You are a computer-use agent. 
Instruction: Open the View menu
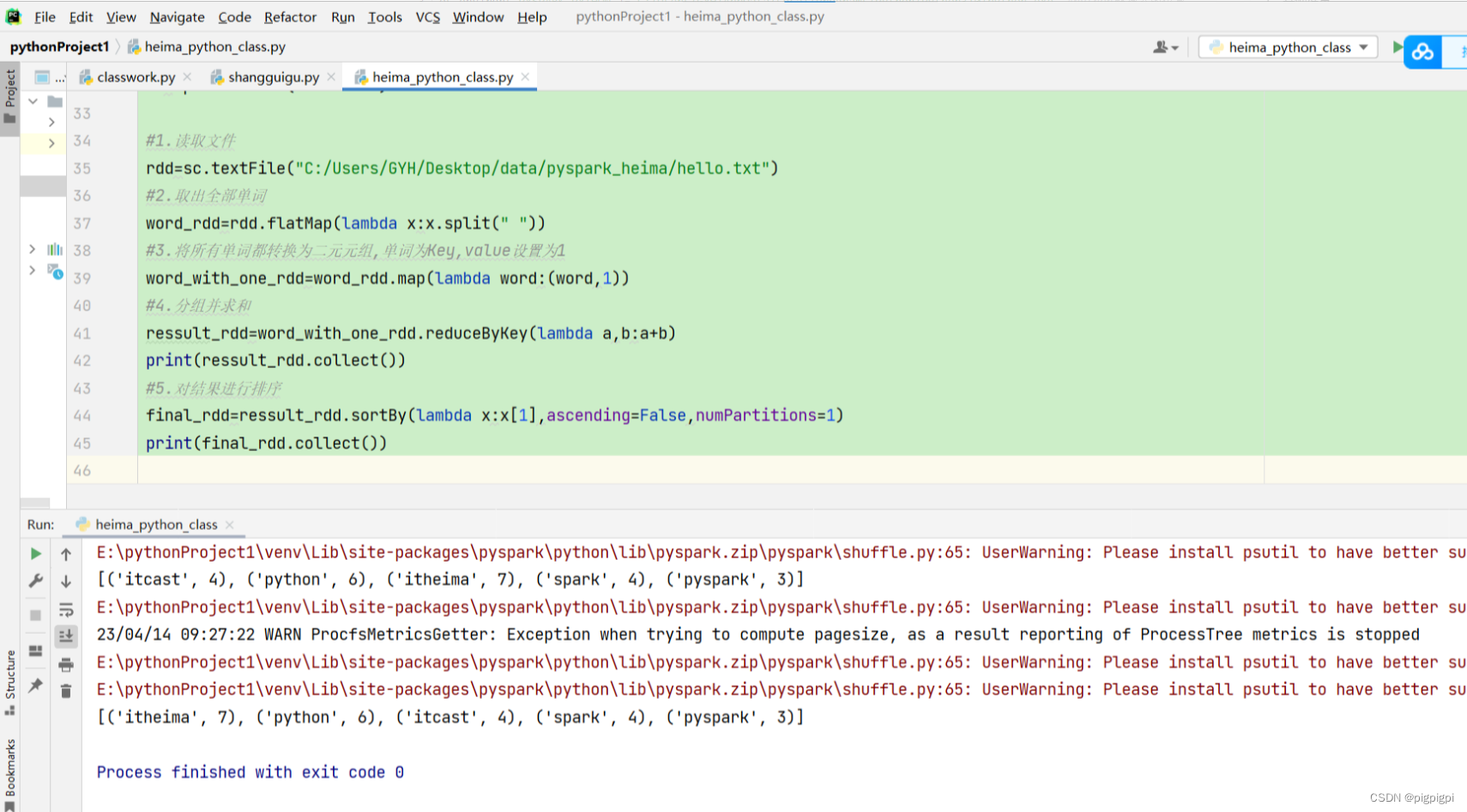click(121, 16)
